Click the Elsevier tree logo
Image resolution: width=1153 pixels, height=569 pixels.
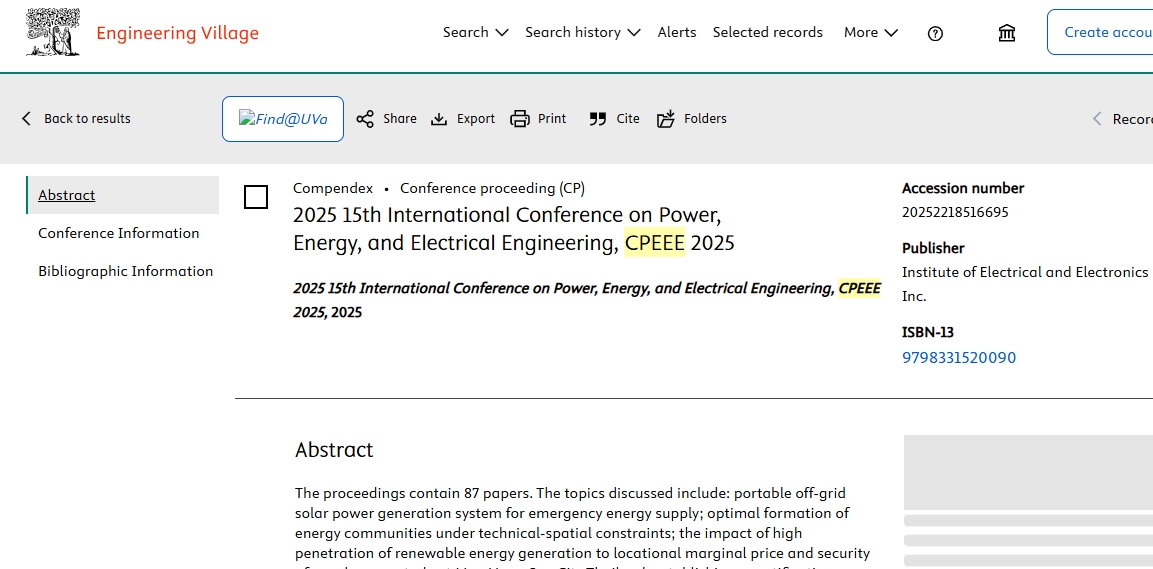tap(53, 32)
